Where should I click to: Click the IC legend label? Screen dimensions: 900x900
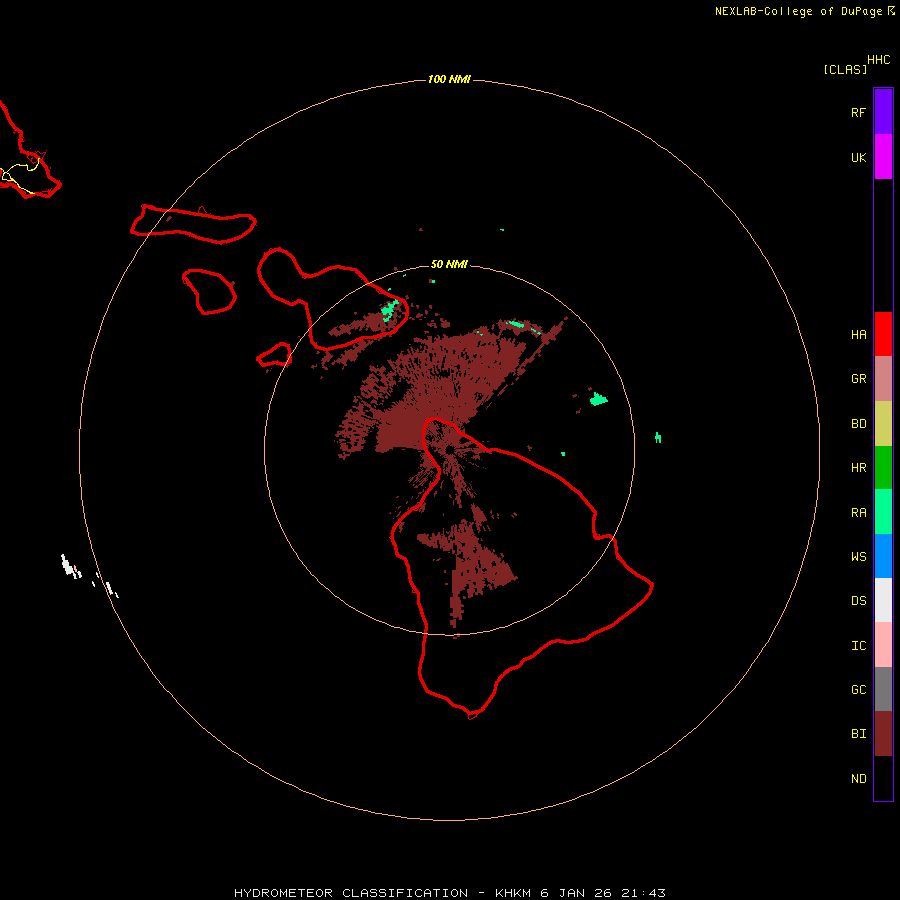point(858,646)
